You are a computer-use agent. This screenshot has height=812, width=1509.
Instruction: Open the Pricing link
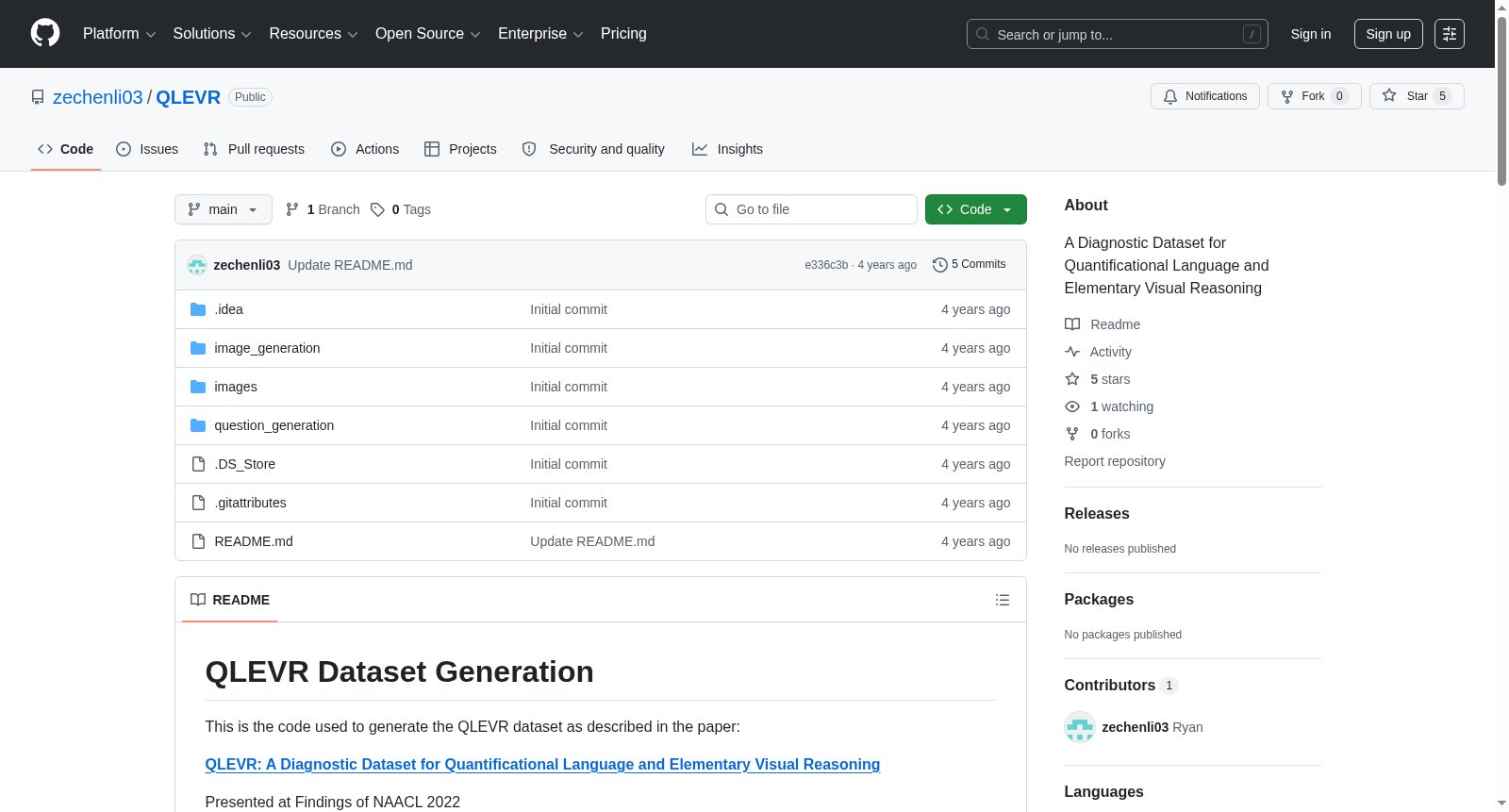pos(623,34)
